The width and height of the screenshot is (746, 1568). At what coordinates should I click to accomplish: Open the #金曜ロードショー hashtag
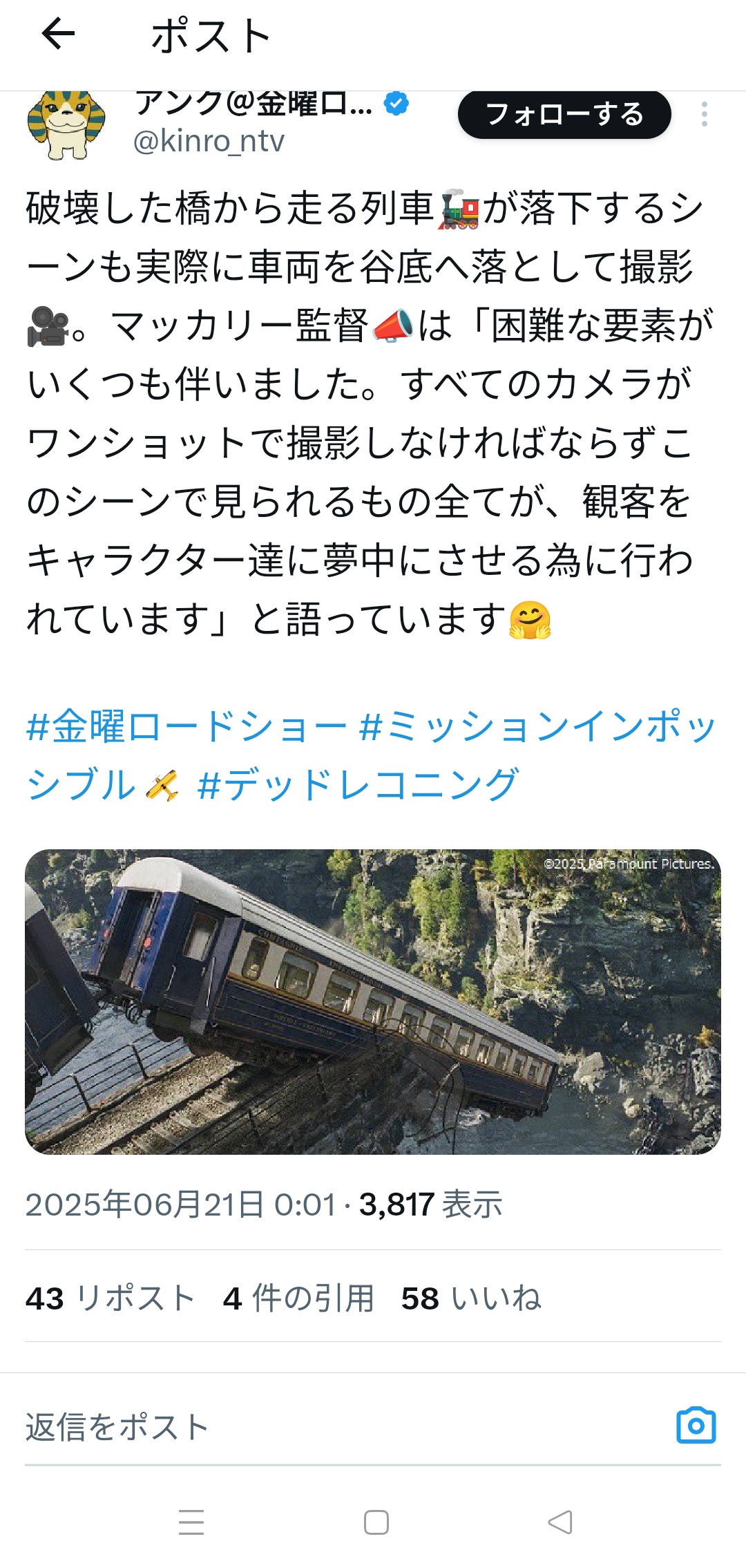tap(186, 727)
